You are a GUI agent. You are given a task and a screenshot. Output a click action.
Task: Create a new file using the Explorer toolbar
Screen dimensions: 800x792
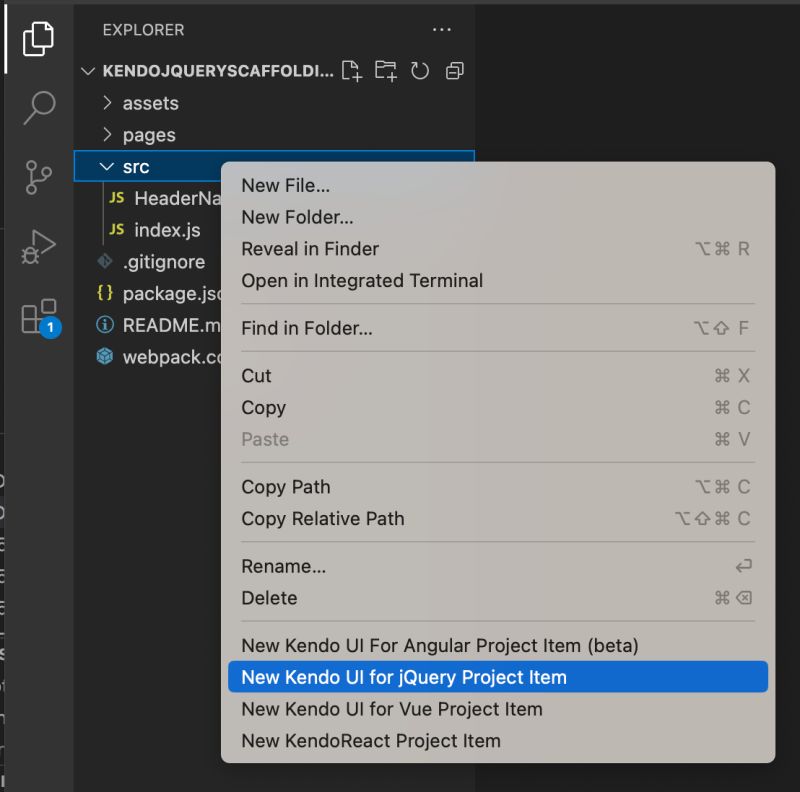pos(351,71)
